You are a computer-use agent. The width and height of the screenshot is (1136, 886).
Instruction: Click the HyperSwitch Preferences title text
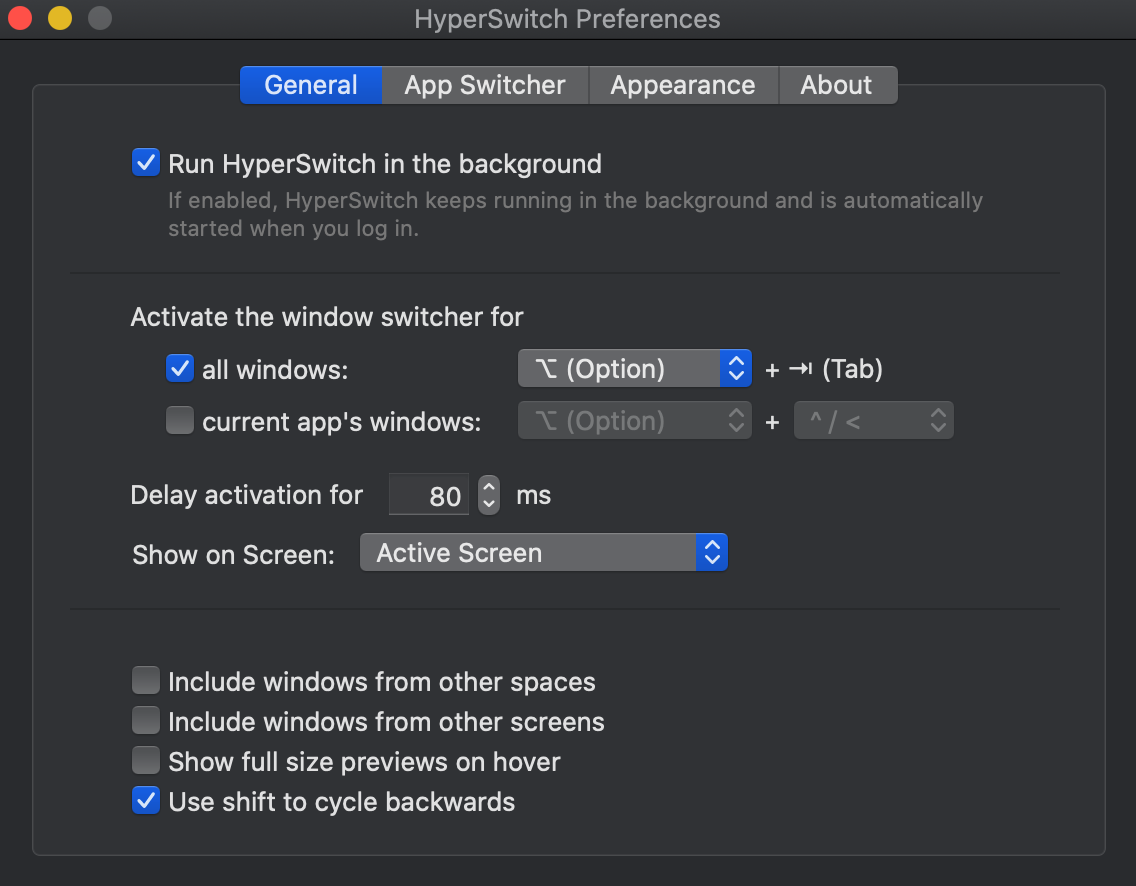[x=567, y=19]
